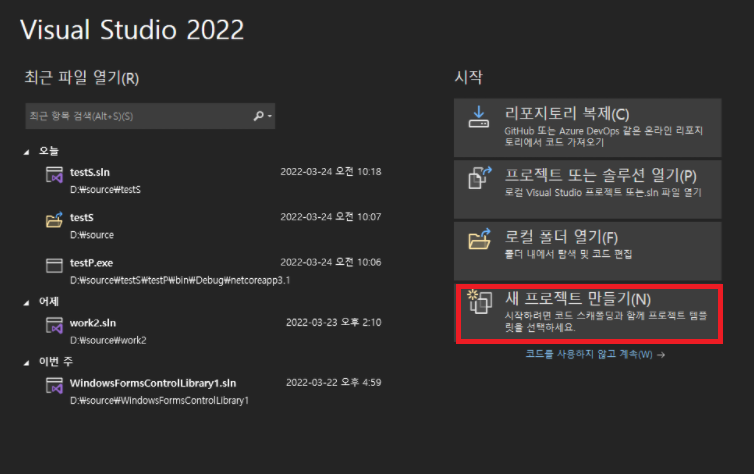Click the 로컬 Visual Studio 프로젝트 description text

coord(603,192)
